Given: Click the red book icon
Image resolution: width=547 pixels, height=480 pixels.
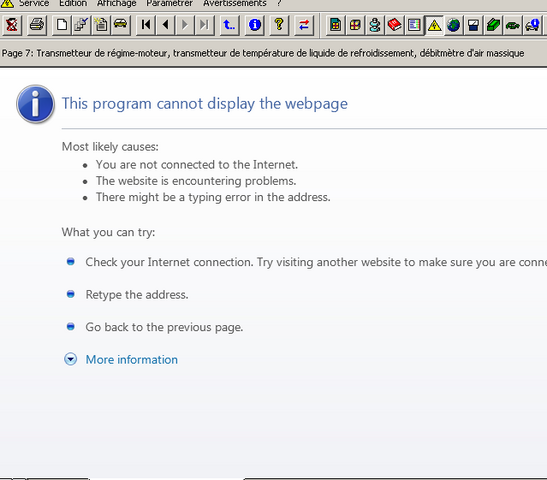Looking at the screenshot, I should pos(395,25).
